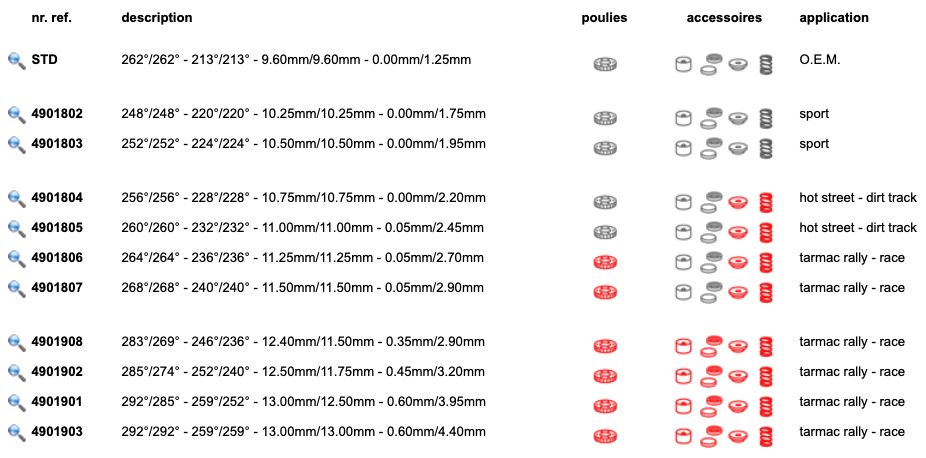Click grey valve spring icon in 4901803 row
This screenshot has height=458, width=926.
point(765,149)
